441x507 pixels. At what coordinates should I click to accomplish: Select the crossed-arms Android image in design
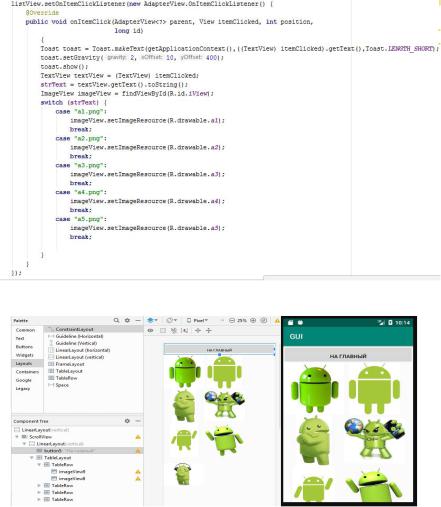tap(184, 406)
